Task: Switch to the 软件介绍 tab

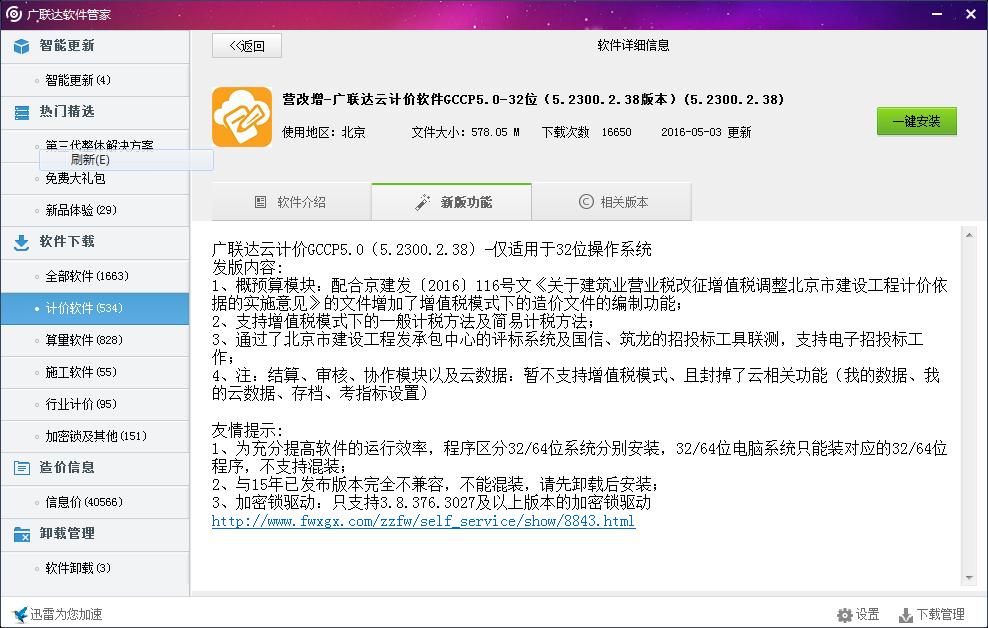Action: (291, 202)
